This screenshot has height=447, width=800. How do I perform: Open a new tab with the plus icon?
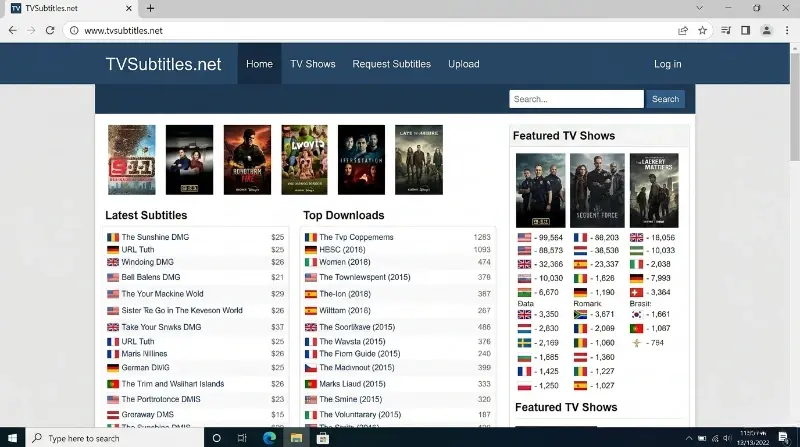[150, 8]
